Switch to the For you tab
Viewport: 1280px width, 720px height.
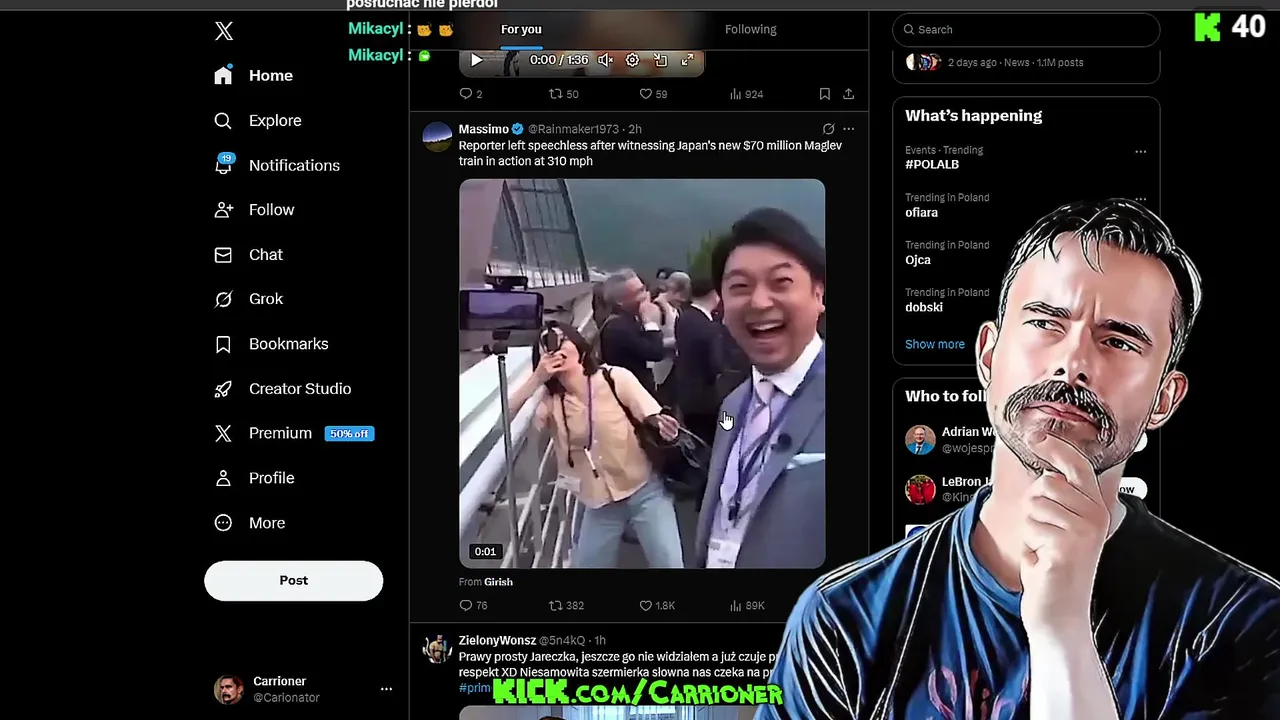(521, 30)
